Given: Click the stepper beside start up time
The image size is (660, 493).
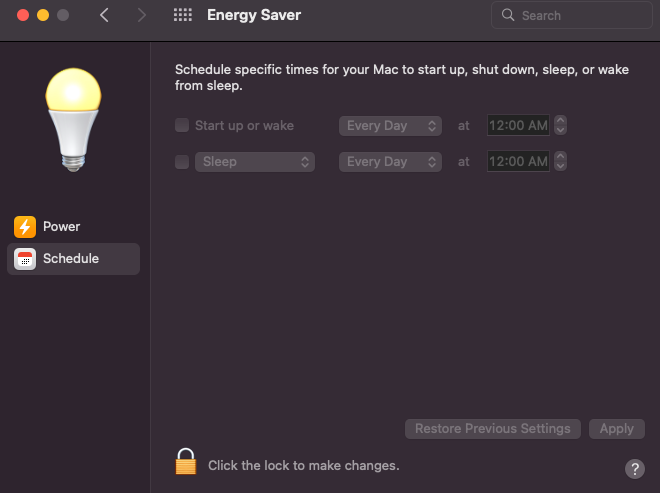Looking at the screenshot, I should [560, 126].
